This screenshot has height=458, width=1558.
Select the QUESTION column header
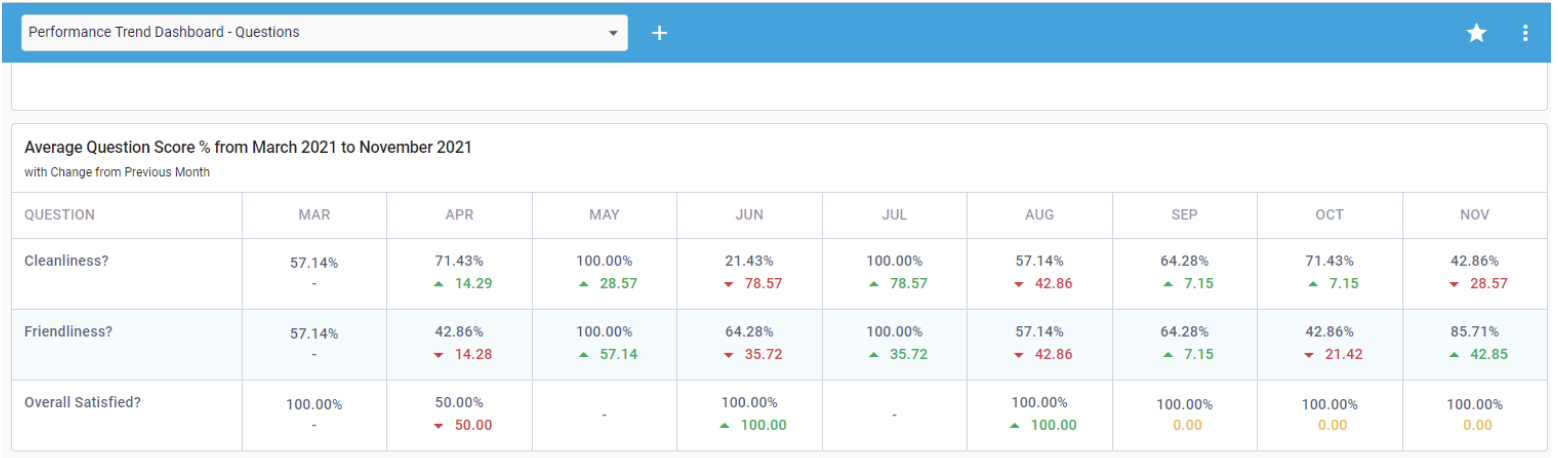(60, 215)
